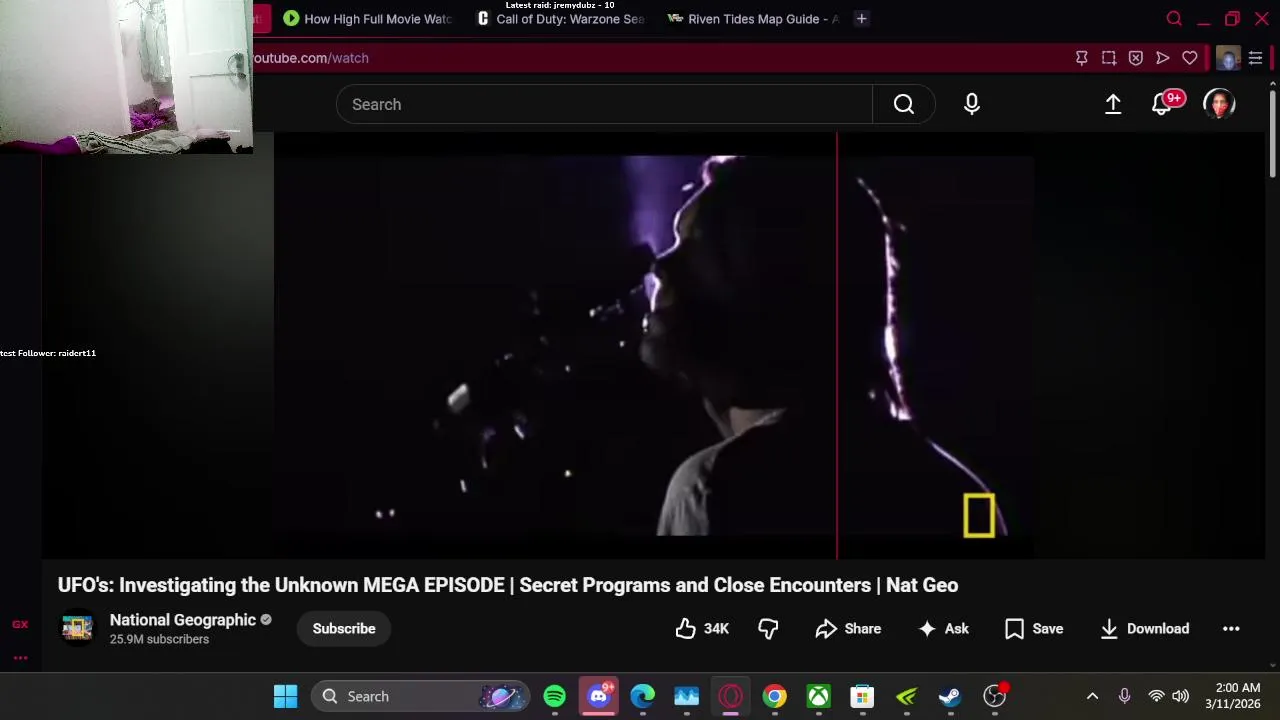The width and height of the screenshot is (1280, 720).
Task: Click the Windows taskbar search box
Action: pos(420,696)
